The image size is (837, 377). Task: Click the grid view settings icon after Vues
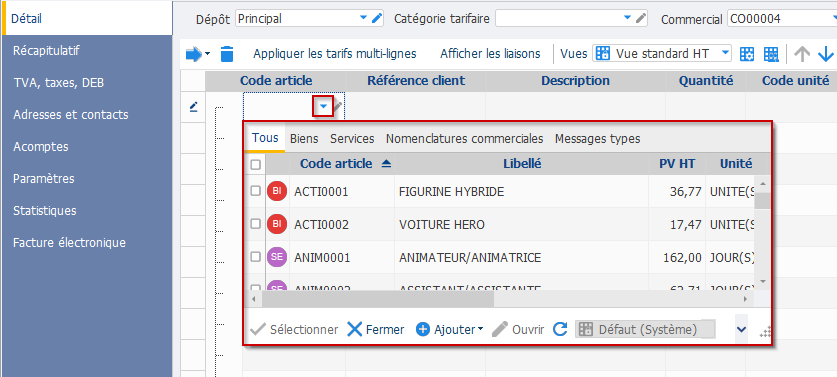pos(747,54)
